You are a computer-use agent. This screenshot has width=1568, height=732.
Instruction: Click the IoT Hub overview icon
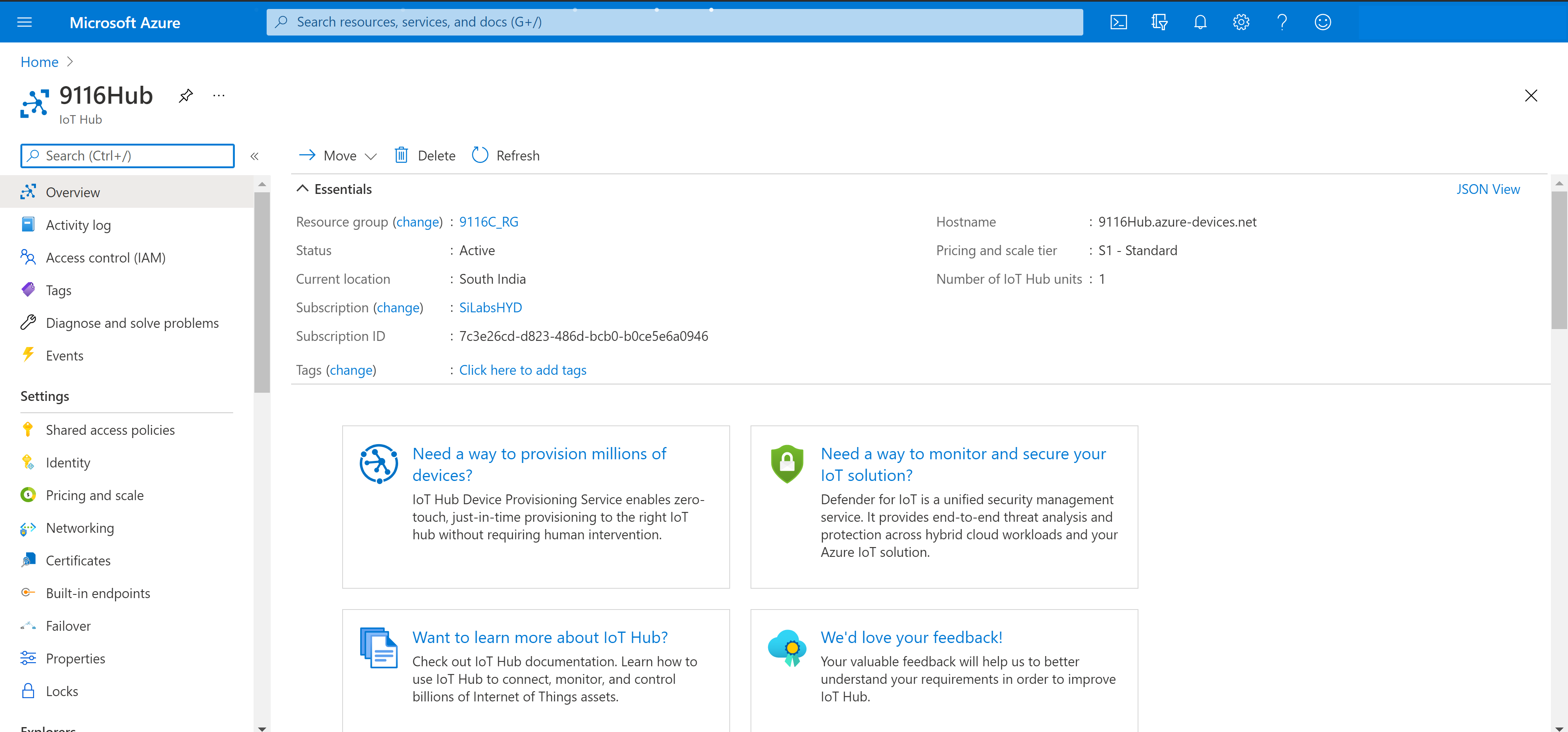point(30,191)
